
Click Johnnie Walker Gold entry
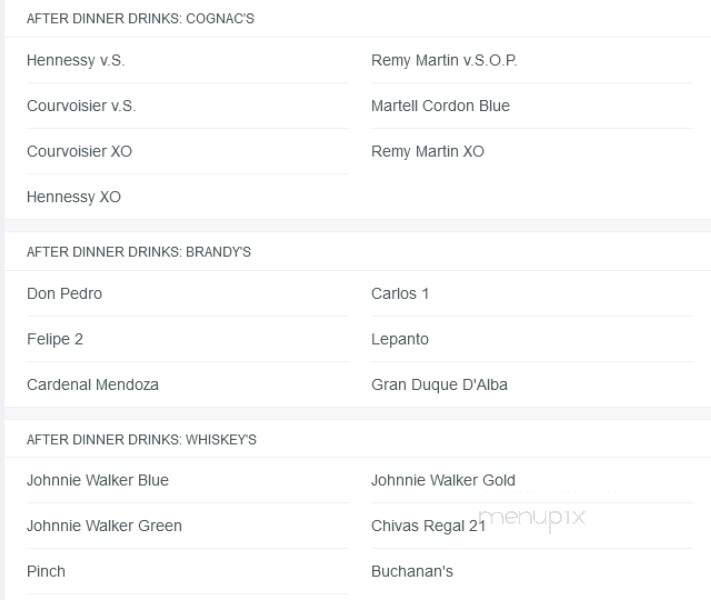443,480
